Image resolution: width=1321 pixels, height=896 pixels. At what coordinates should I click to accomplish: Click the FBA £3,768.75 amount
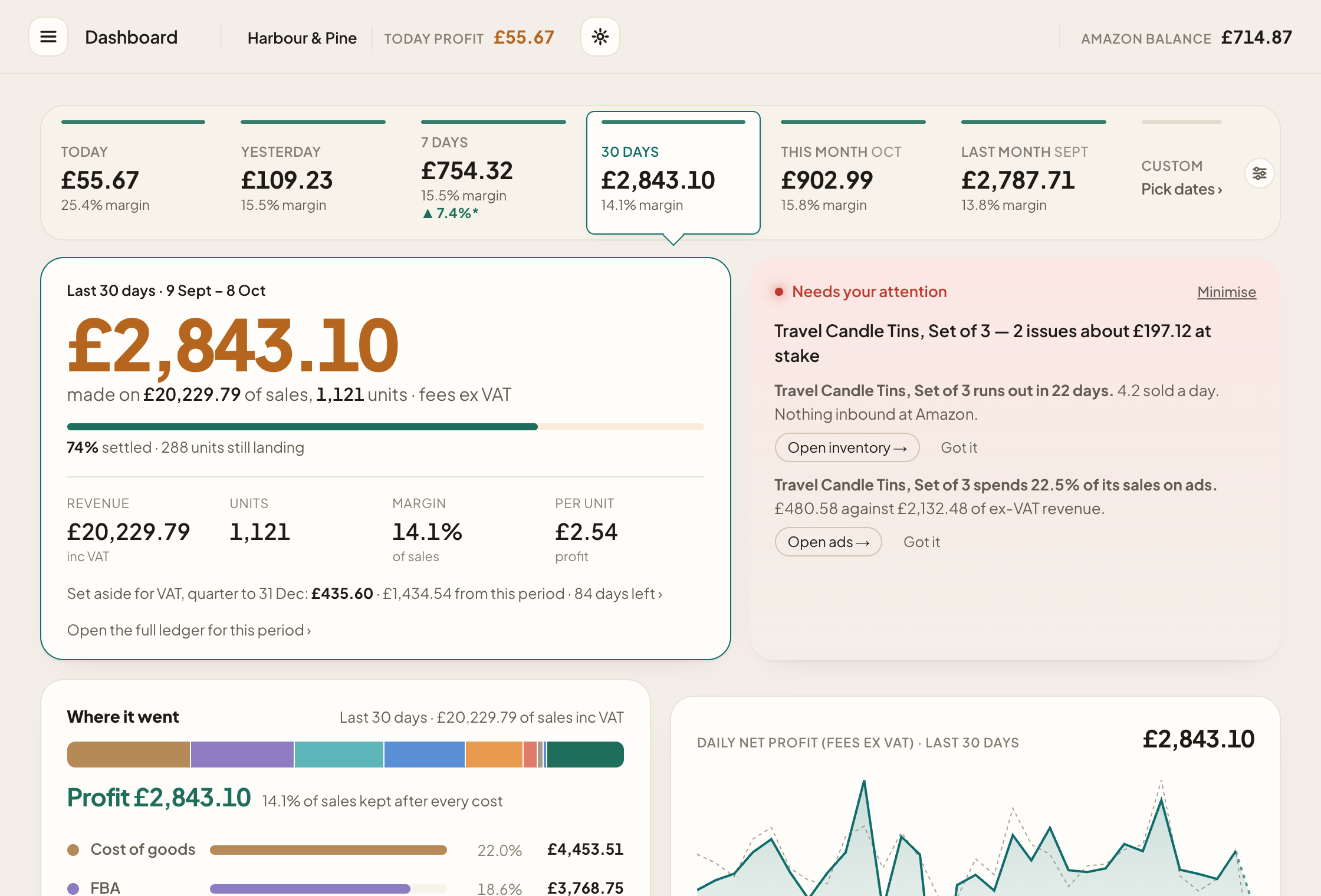point(585,888)
